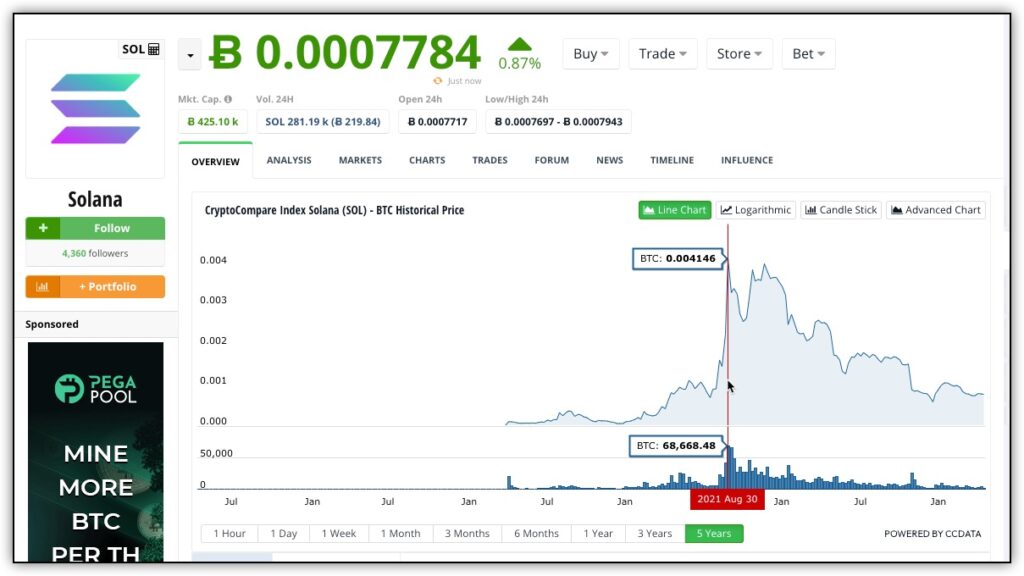This screenshot has width=1024, height=576.
Task: Click the plus icon on Follow button
Action: [x=43, y=228]
